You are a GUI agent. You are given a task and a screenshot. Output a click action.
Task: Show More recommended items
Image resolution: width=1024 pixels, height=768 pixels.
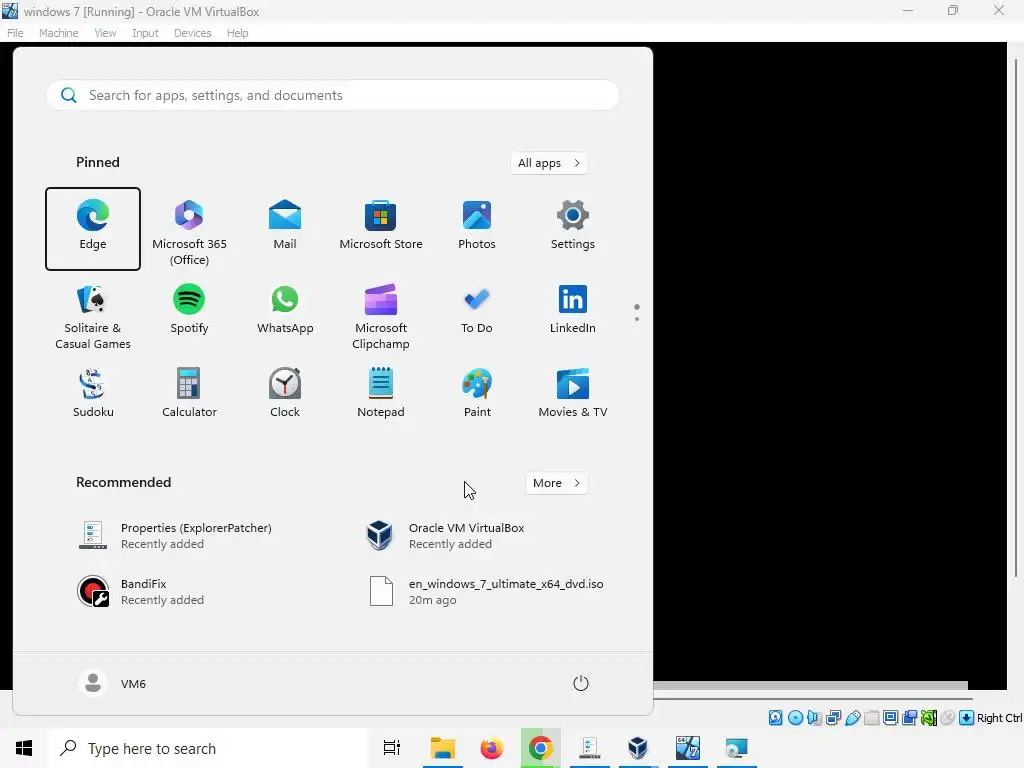(x=556, y=483)
